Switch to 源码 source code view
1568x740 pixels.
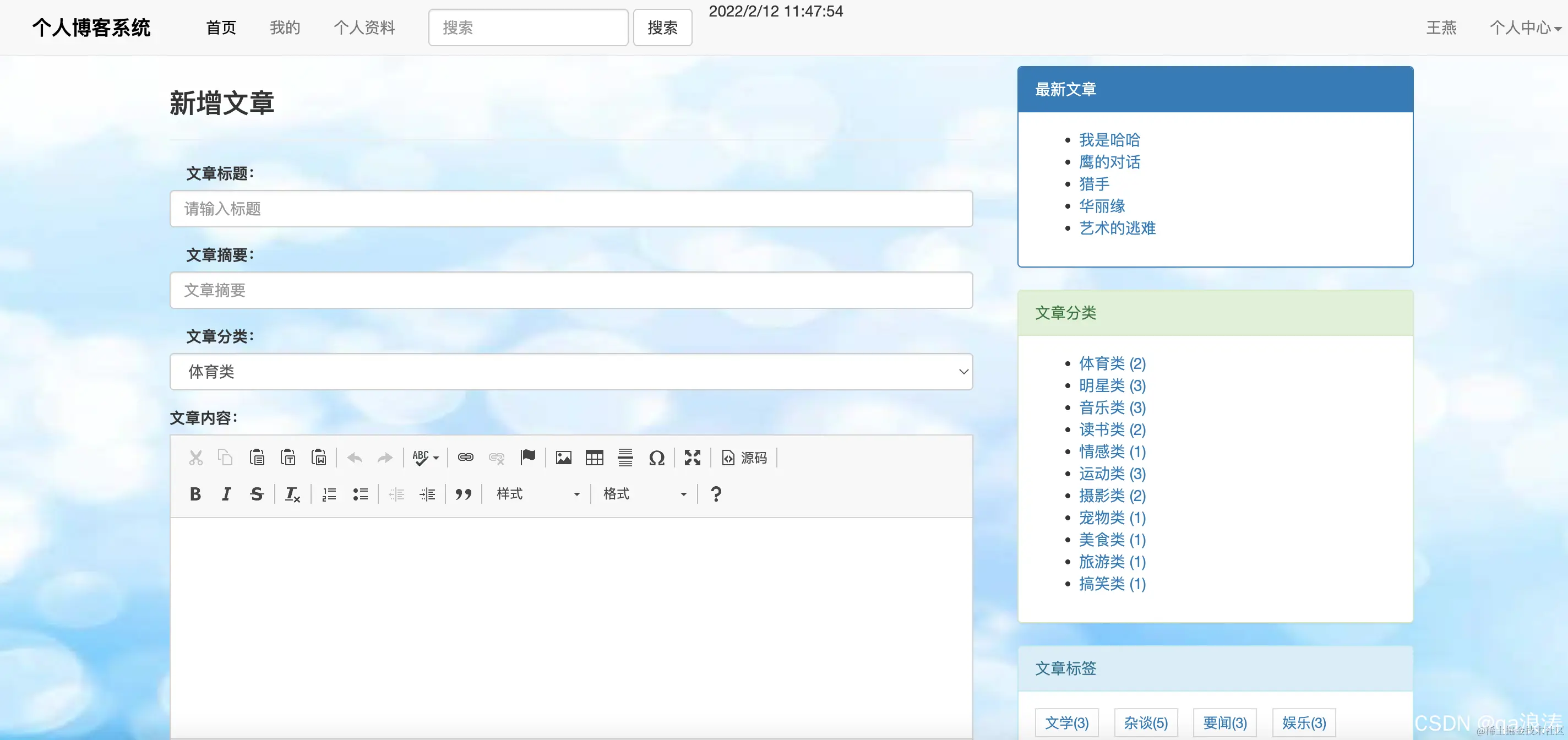[x=744, y=458]
